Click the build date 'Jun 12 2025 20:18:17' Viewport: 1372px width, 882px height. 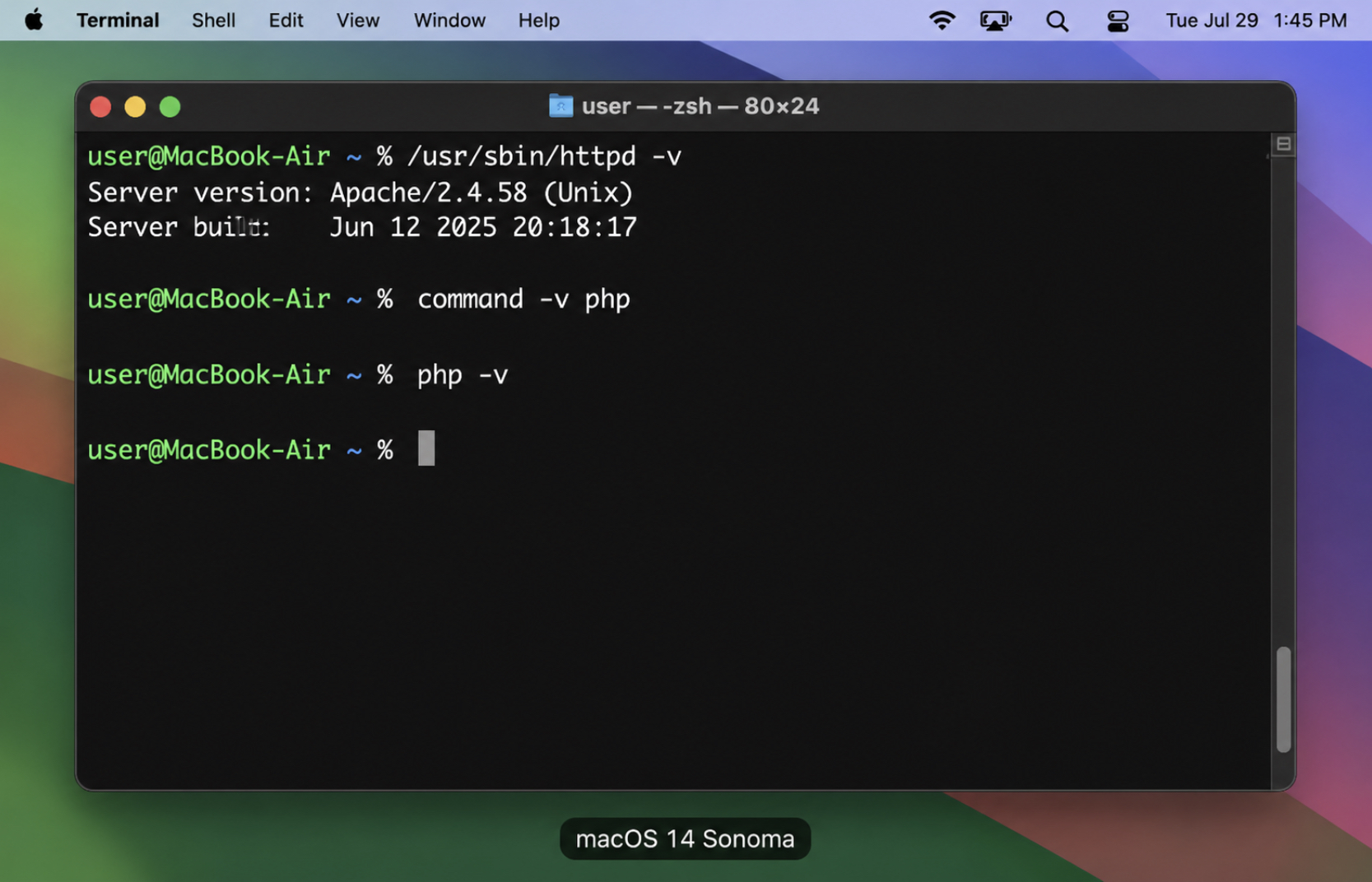483,227
